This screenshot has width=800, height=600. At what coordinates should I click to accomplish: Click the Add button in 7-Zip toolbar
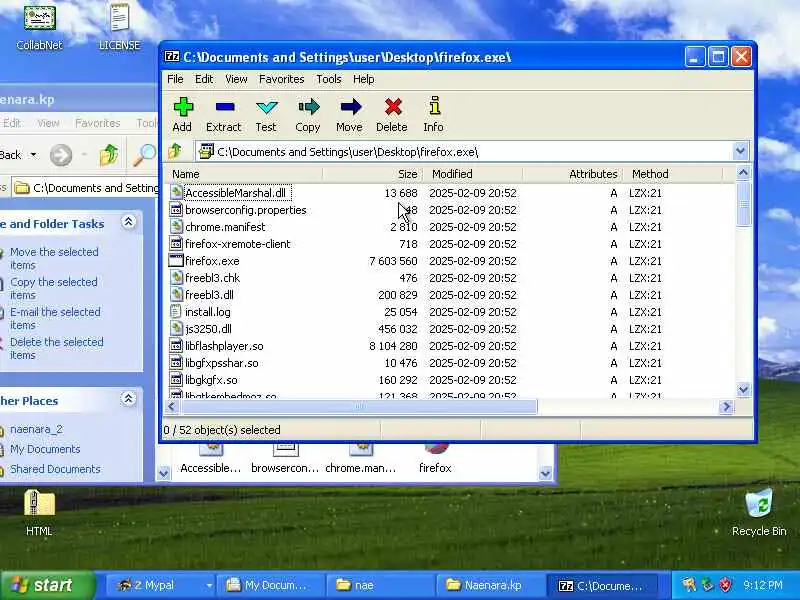tap(182, 114)
